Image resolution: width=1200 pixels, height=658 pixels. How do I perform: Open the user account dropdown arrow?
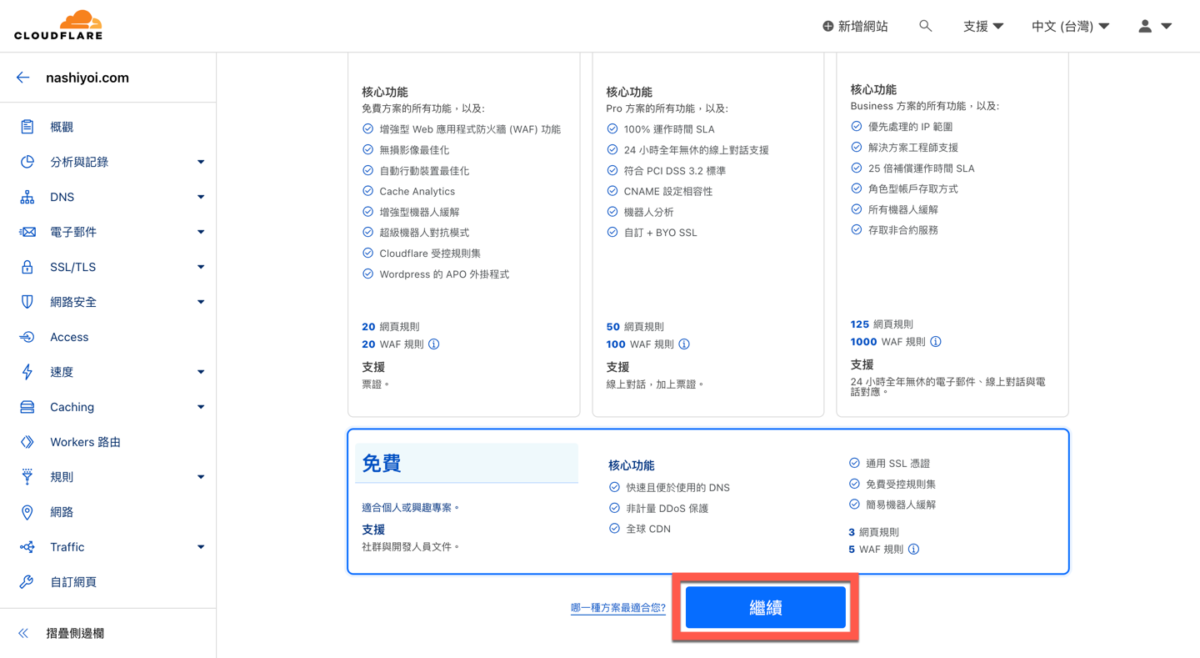[x=1166, y=27]
